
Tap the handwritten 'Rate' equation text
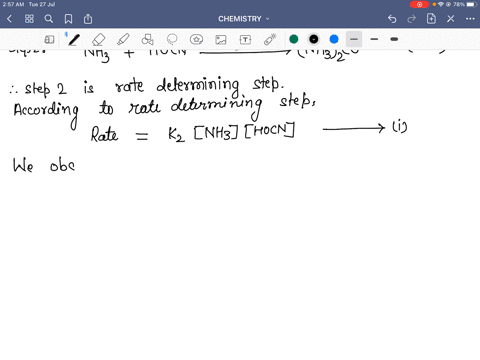click(105, 135)
